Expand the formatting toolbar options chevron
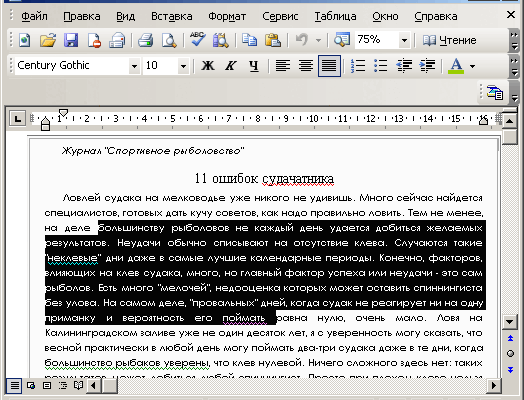524x400 pixels. pyautogui.click(x=514, y=66)
